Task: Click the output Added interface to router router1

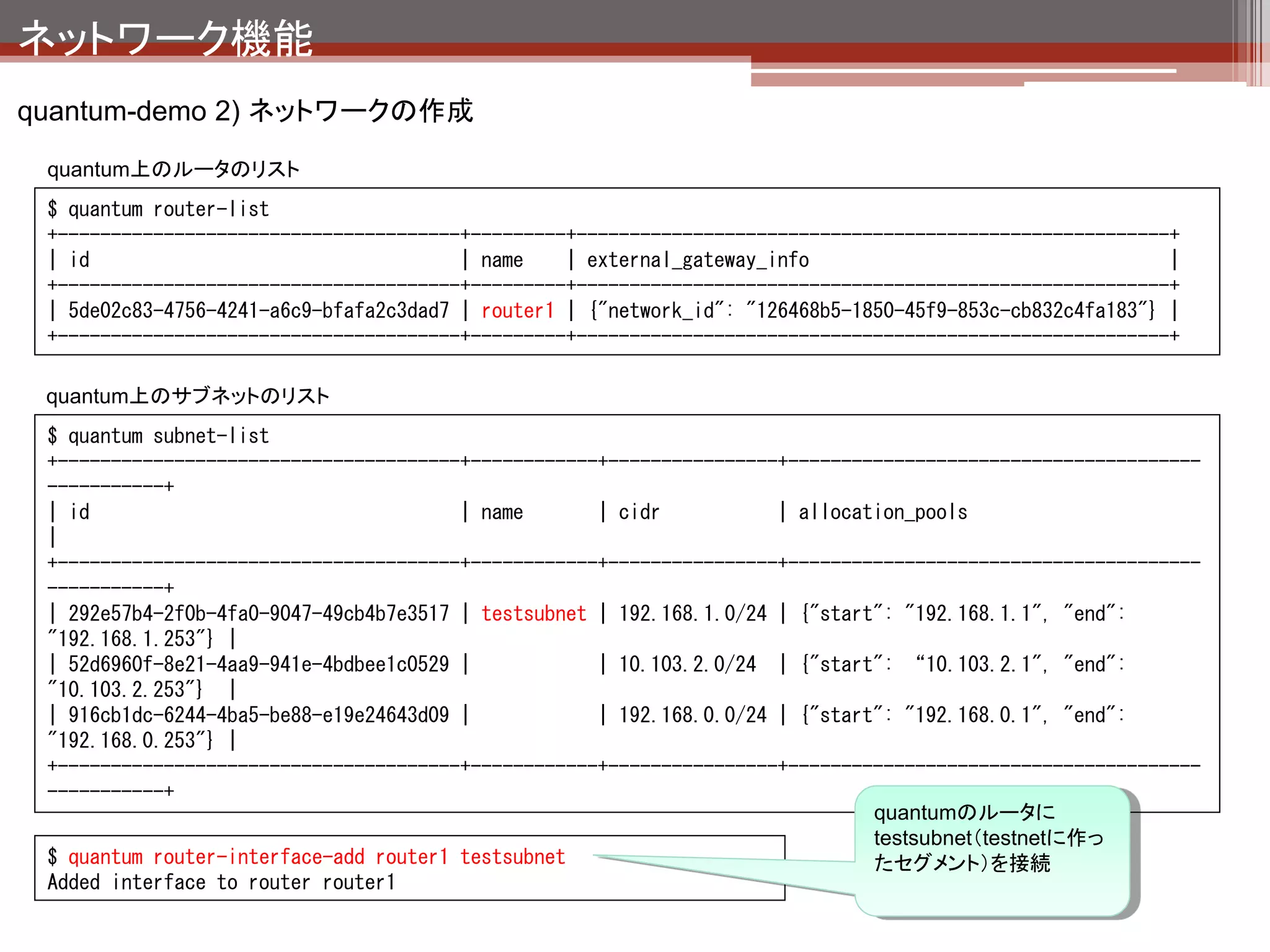Action: [221, 883]
